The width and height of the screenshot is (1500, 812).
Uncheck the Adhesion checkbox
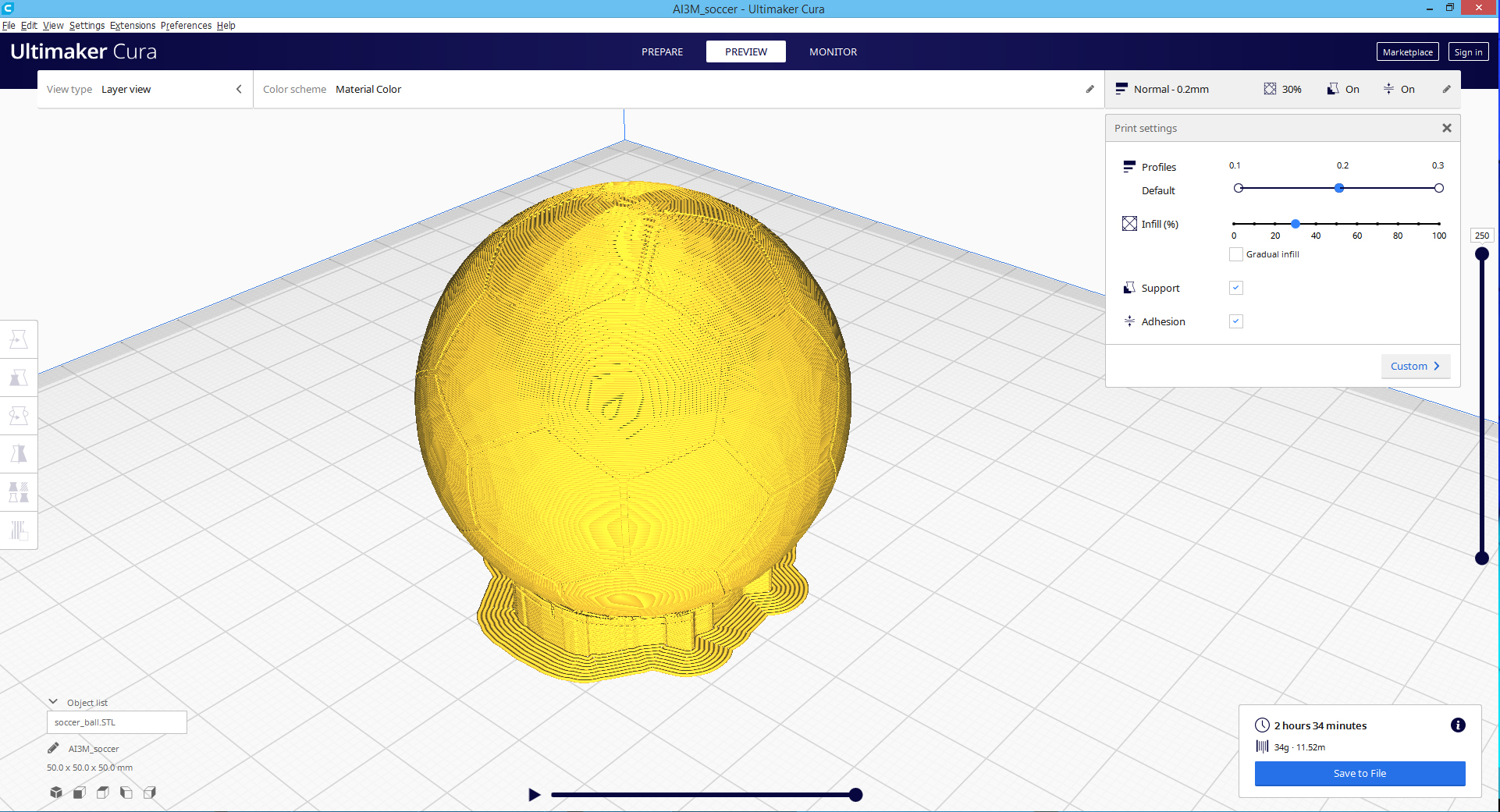point(1235,321)
